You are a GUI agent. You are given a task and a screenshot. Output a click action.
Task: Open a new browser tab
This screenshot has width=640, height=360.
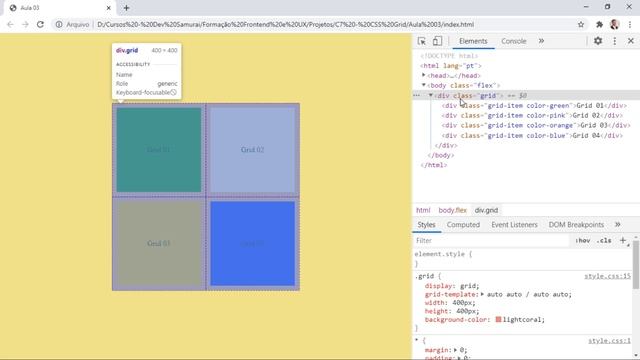126,8
